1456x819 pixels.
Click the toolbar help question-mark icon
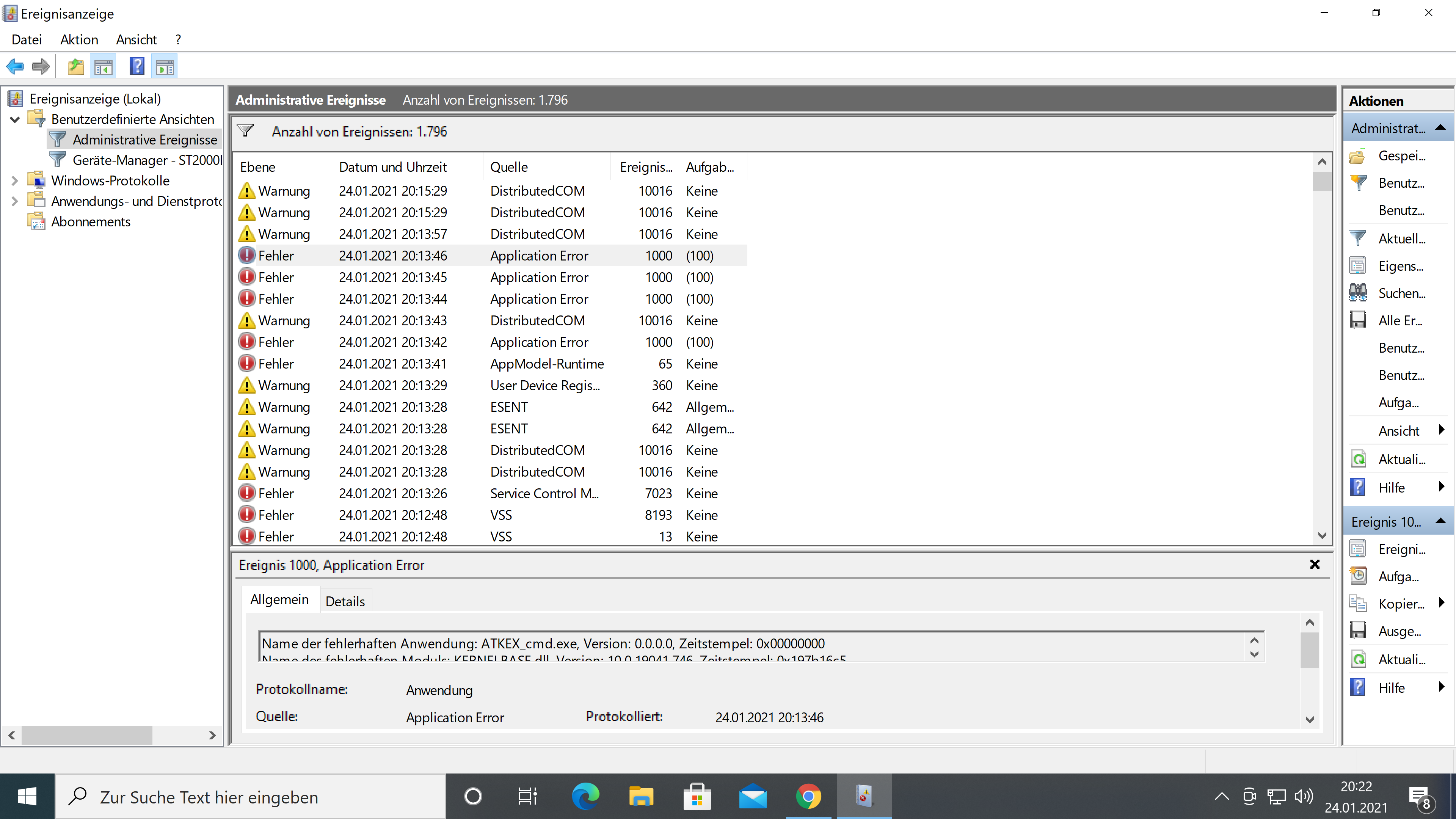(x=137, y=67)
